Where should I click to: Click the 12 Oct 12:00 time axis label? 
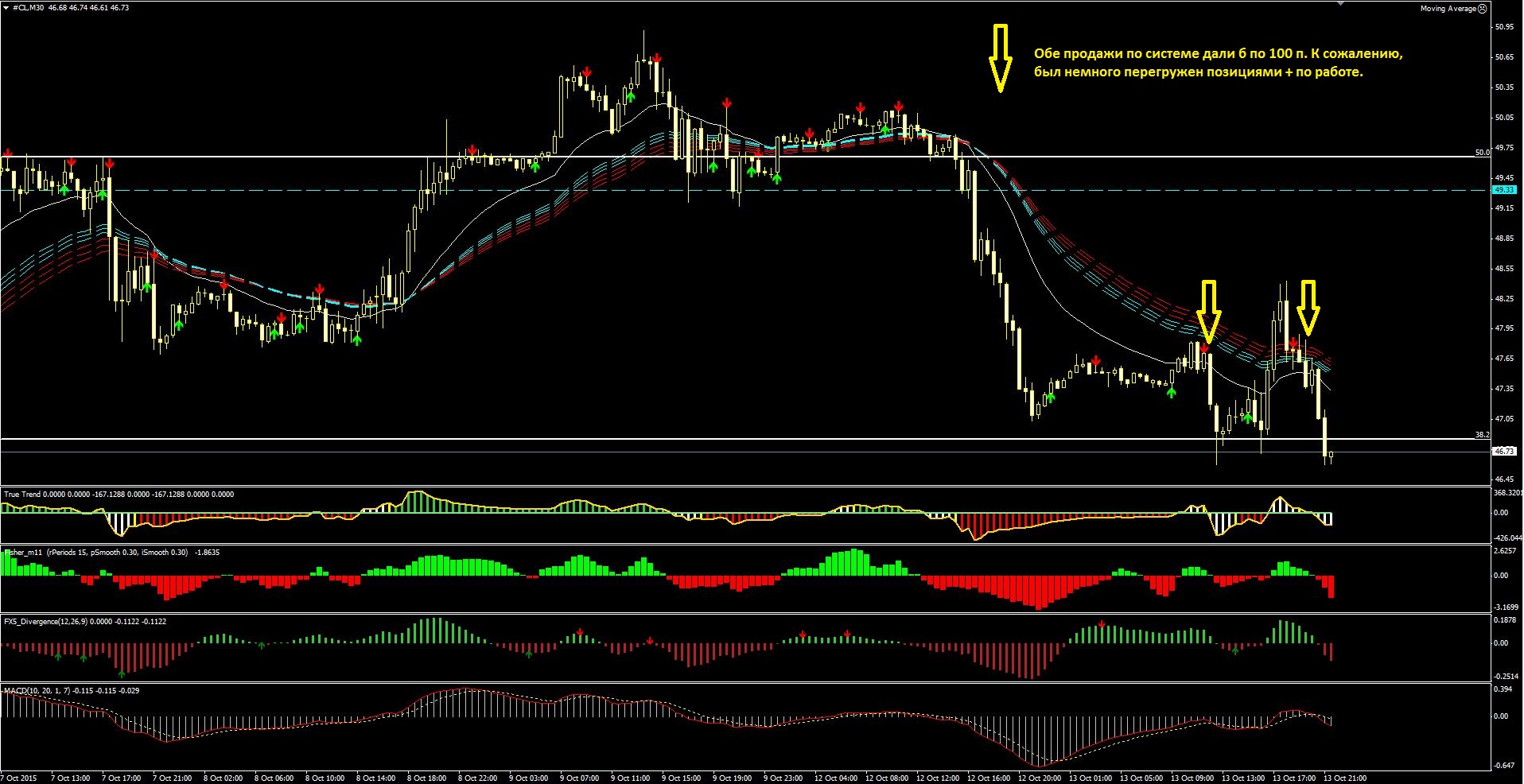tap(938, 778)
